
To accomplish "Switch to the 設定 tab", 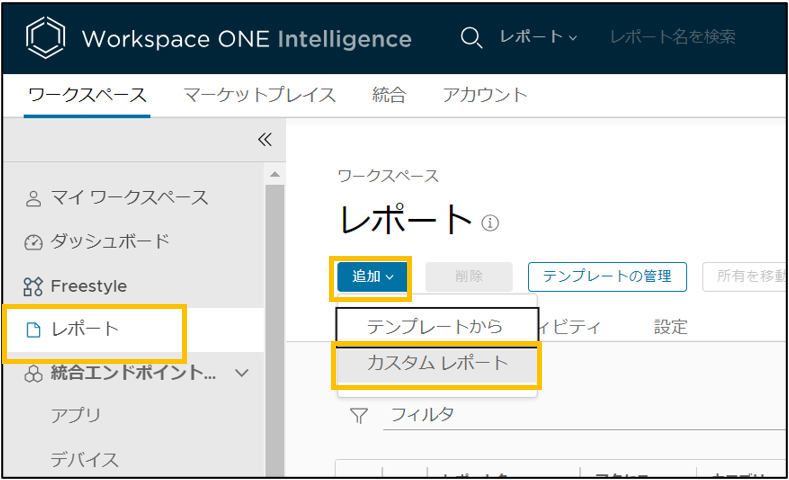I will tap(670, 327).
